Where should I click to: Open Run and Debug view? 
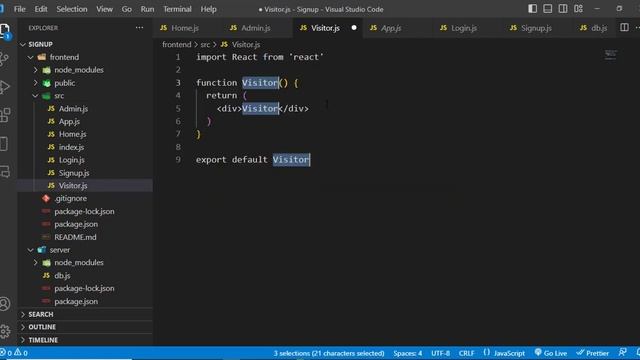pos(4,87)
